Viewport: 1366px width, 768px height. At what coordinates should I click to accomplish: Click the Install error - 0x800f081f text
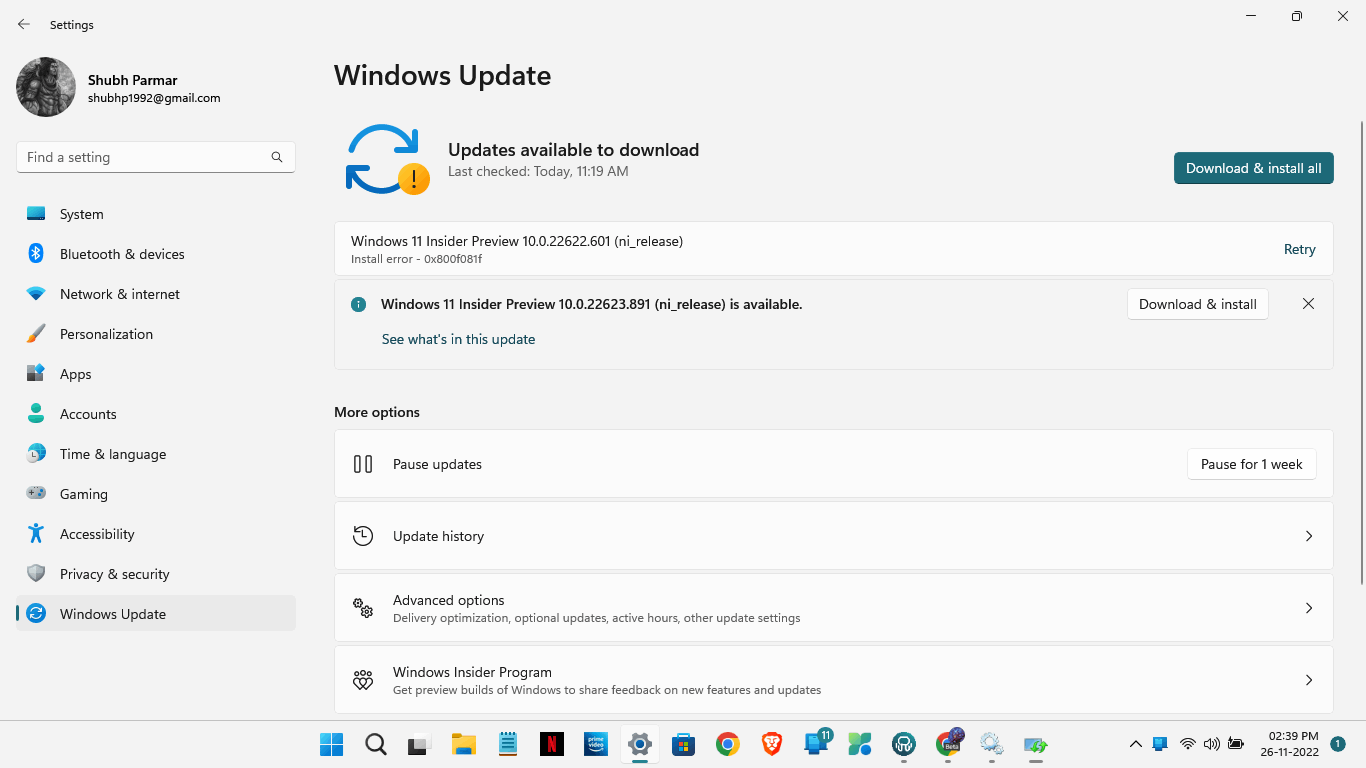point(416,259)
